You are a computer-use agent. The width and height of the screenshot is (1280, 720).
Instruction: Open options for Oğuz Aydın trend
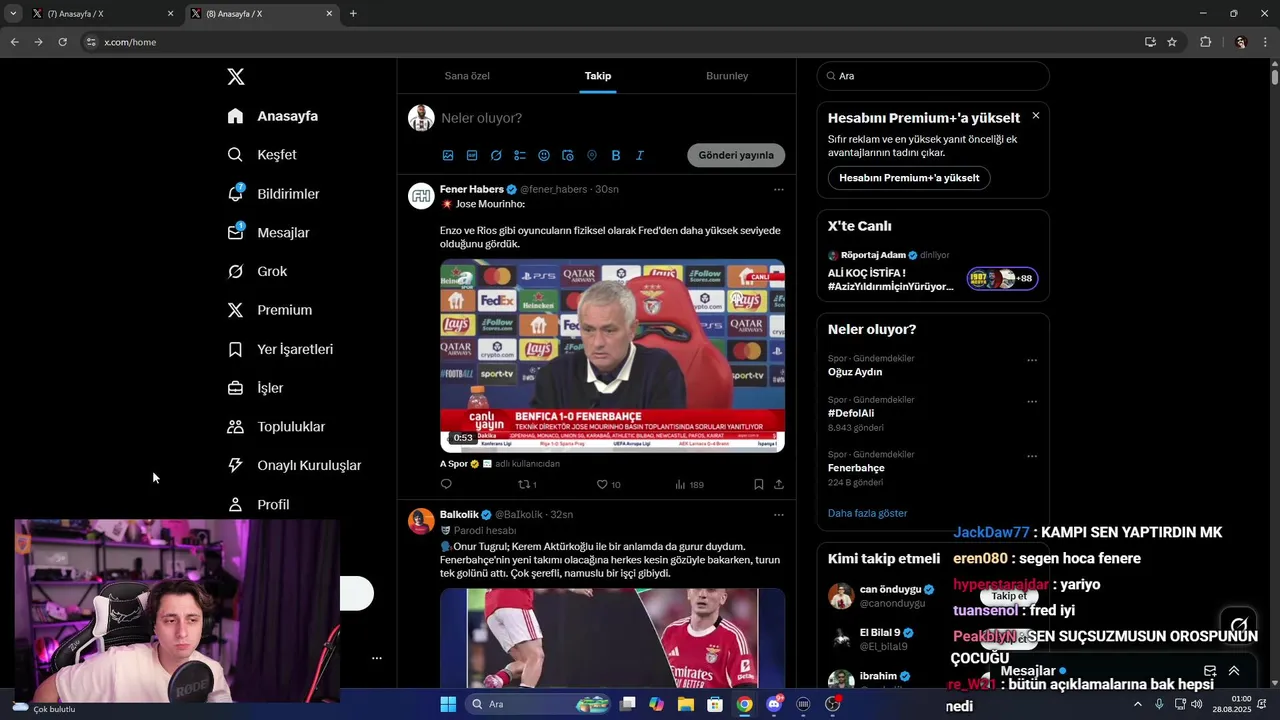click(x=1032, y=360)
